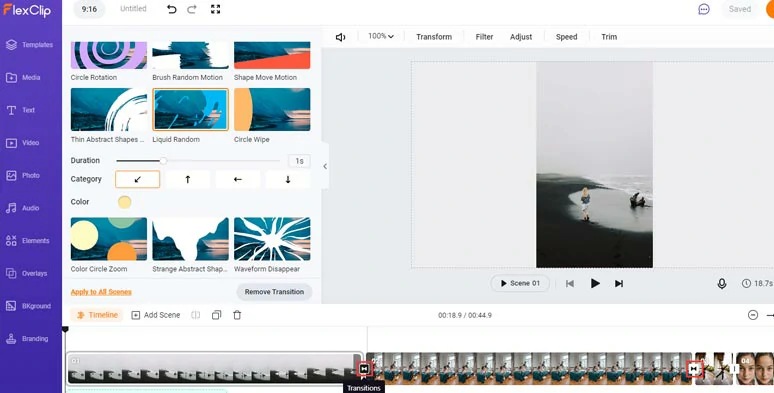Open the Filter tool
The height and width of the screenshot is (393, 774).
(484, 37)
